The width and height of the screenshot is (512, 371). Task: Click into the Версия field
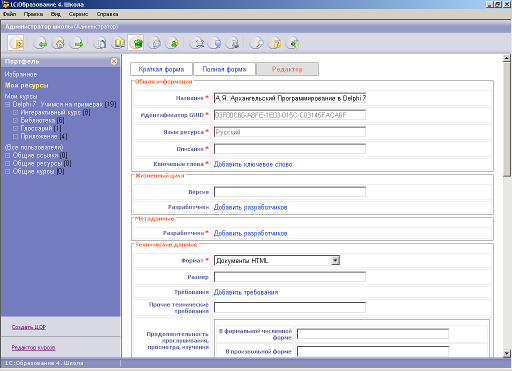tap(290, 192)
